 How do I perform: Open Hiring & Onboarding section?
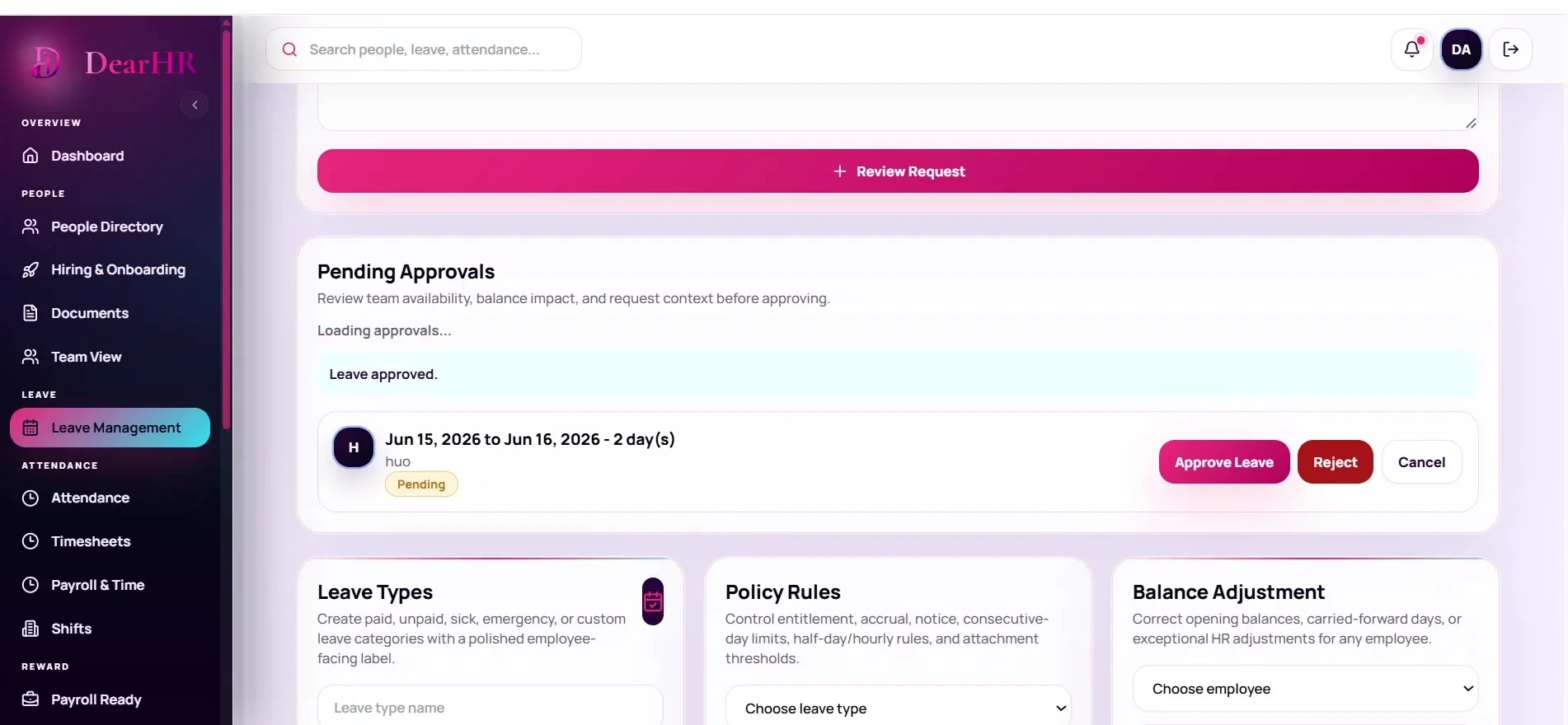(110, 269)
